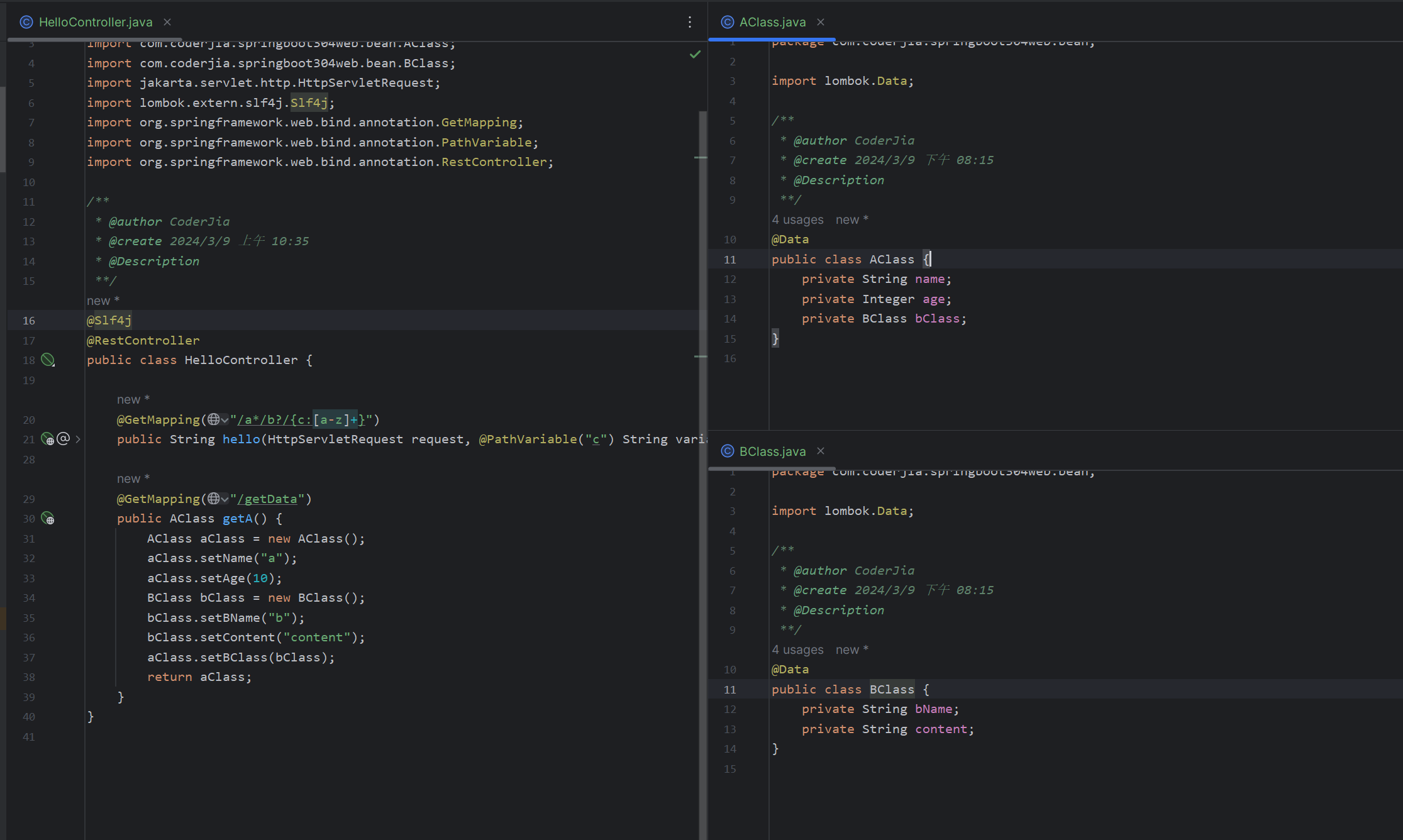Image resolution: width=1403 pixels, height=840 pixels.
Task: Click the HelloController class name in its declaration
Action: pyautogui.click(x=241, y=360)
